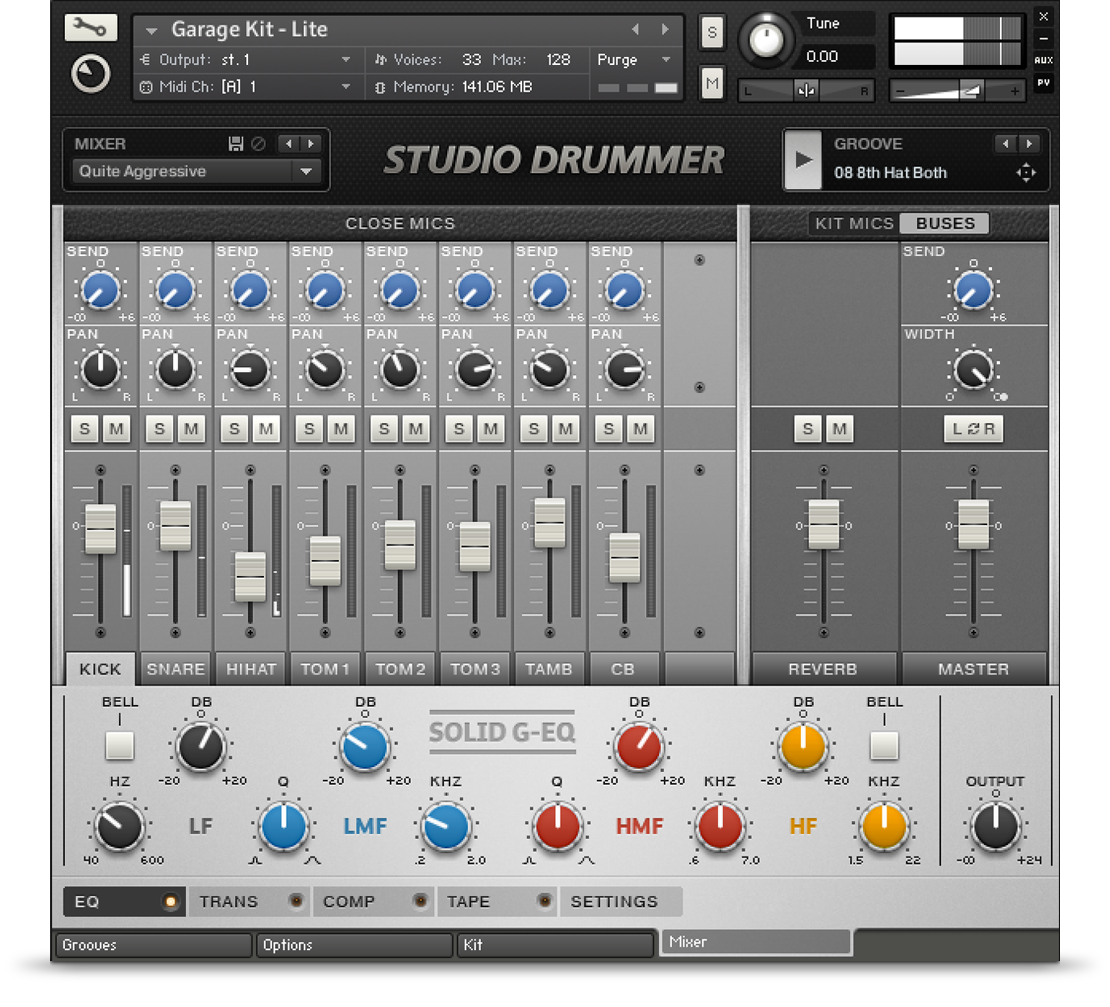This screenshot has width=1110, height=1007.
Task: Click the HF DB orange knob
Action: (x=803, y=747)
